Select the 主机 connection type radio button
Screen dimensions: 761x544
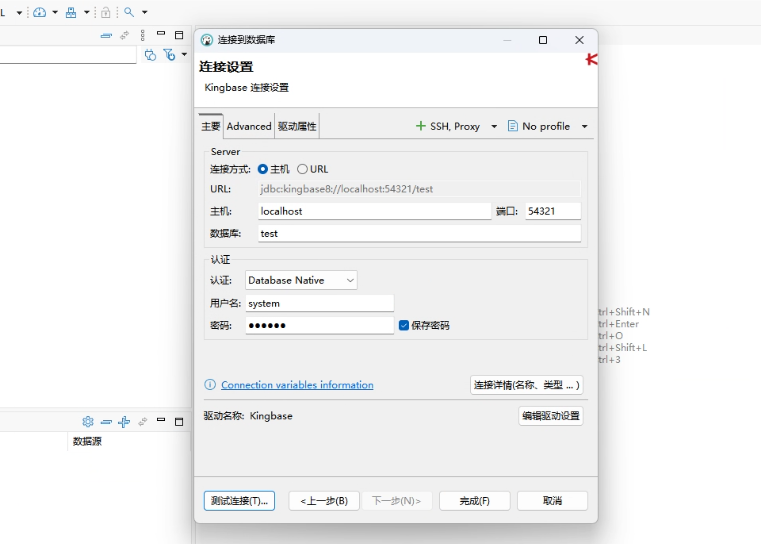click(x=263, y=169)
